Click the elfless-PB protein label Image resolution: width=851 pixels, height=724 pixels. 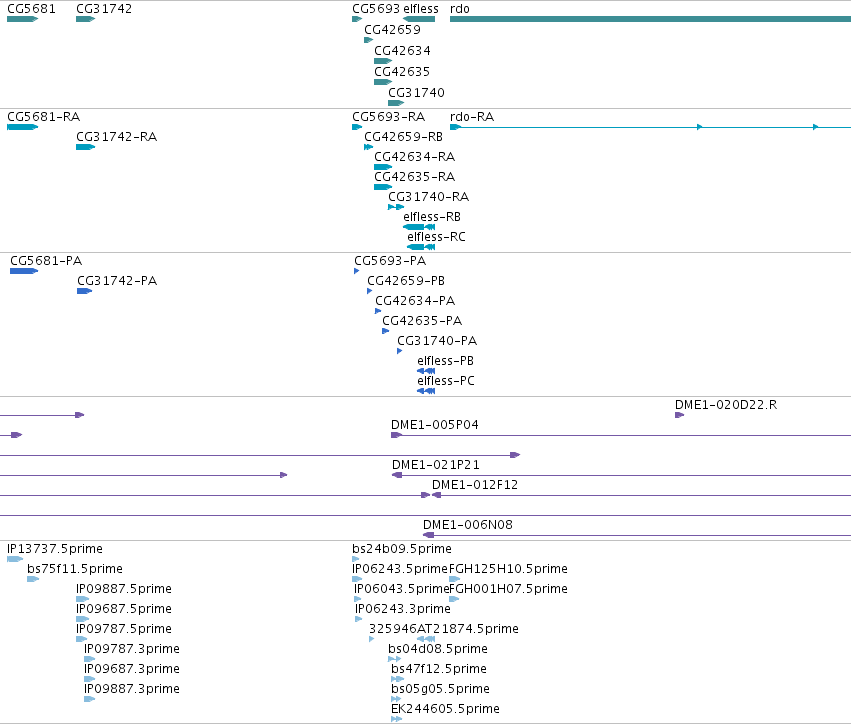tap(446, 361)
